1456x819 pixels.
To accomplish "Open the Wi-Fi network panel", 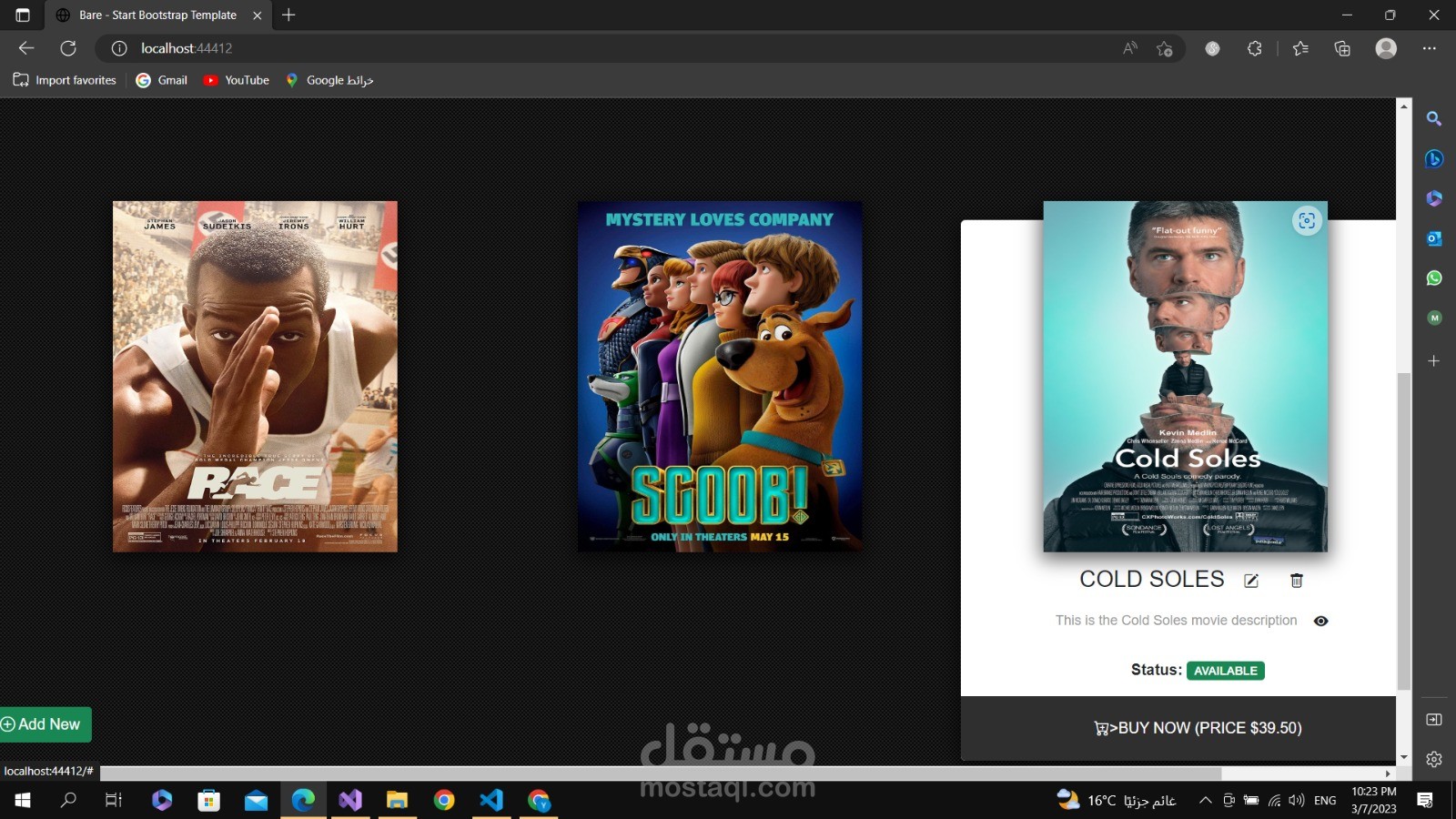I will 1274,801.
